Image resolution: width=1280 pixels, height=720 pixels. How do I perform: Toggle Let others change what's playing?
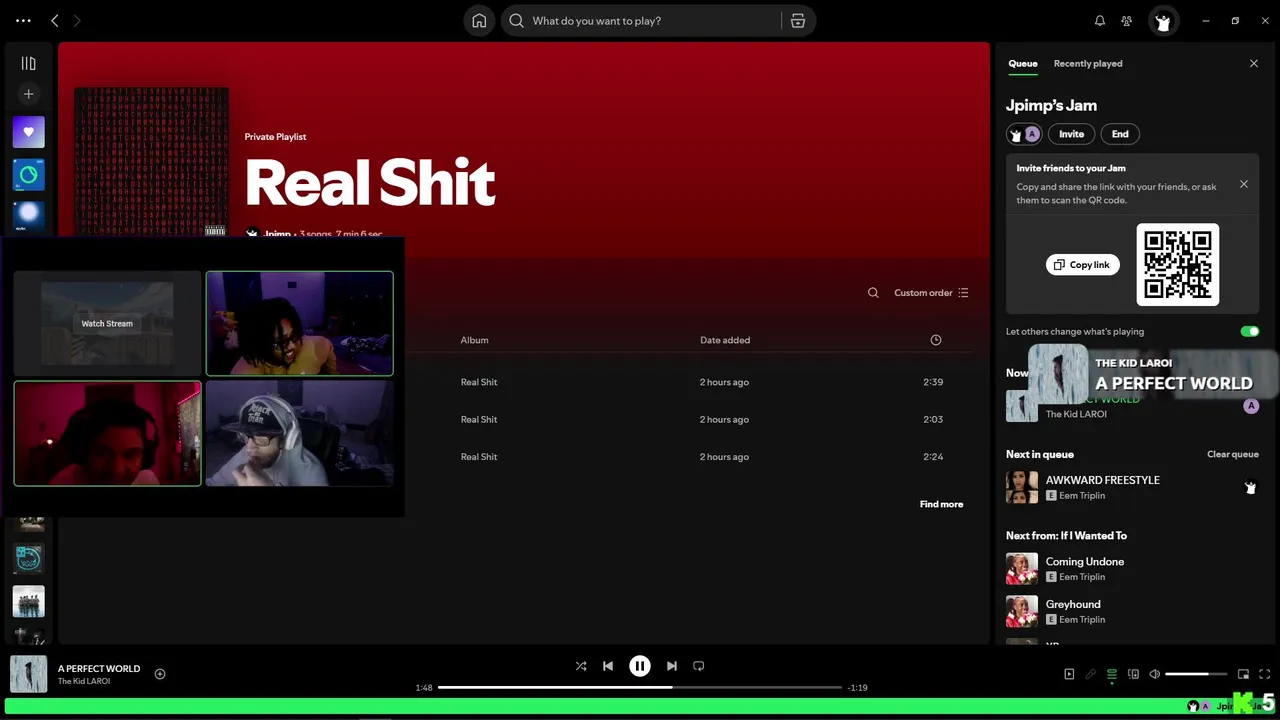(1249, 331)
